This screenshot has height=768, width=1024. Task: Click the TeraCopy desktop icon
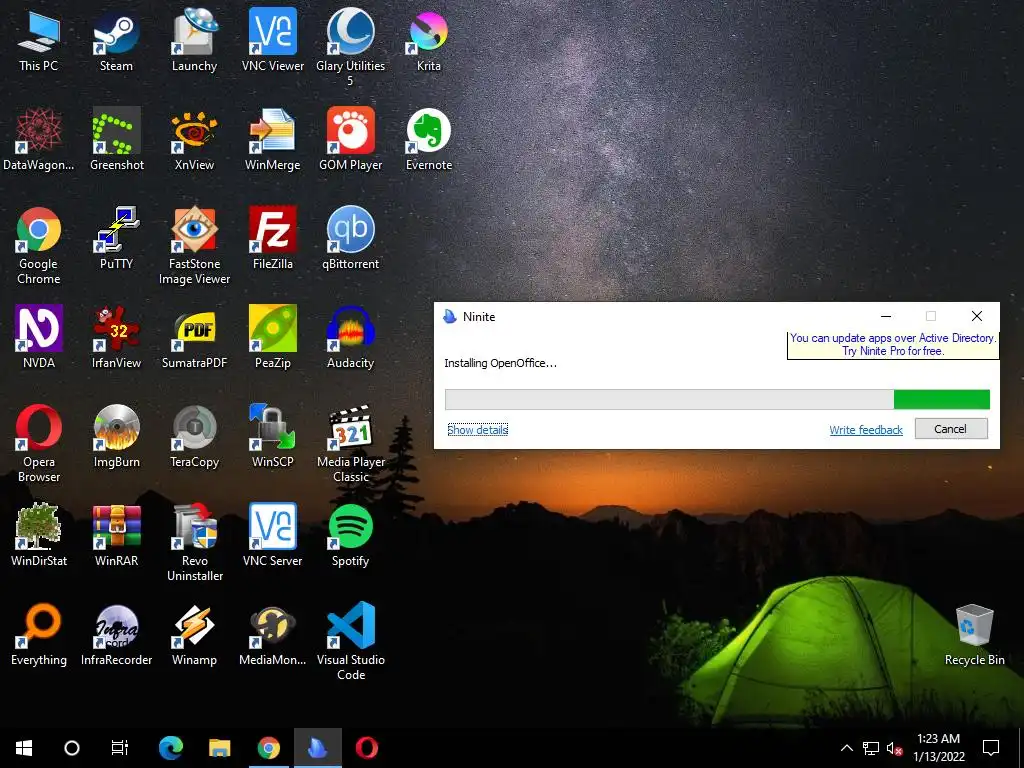tap(194, 436)
